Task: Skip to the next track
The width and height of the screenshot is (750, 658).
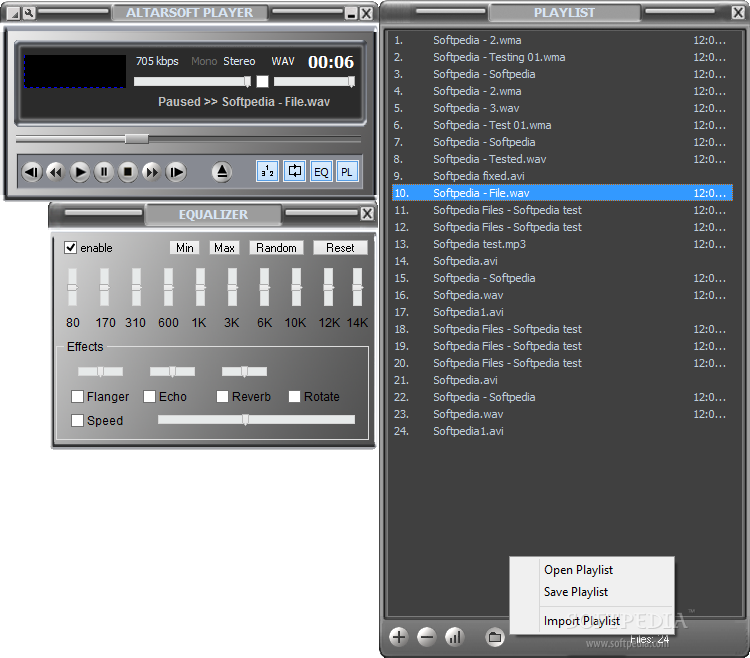Action: pos(176,172)
